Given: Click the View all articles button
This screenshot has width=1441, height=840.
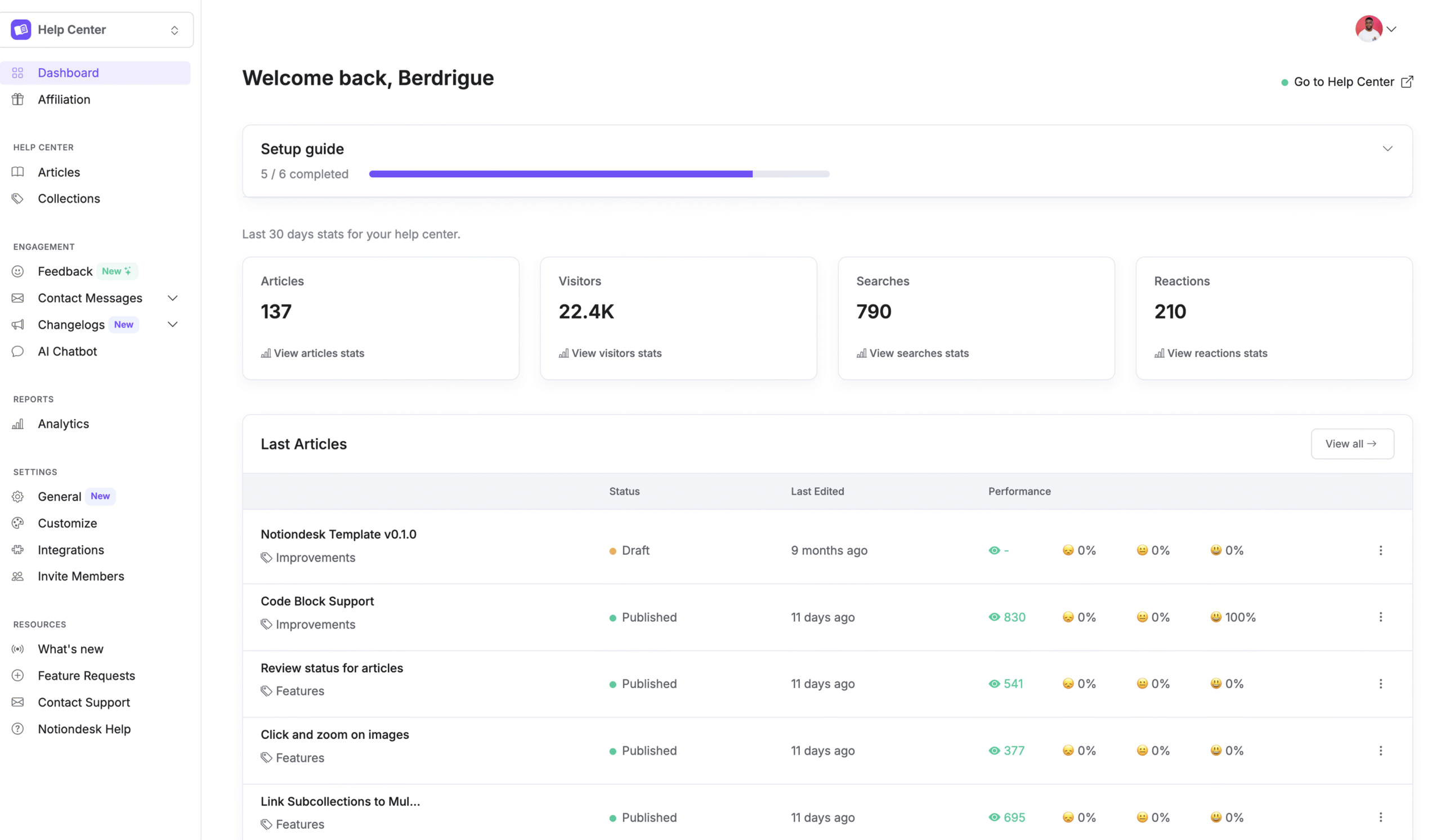Looking at the screenshot, I should pyautogui.click(x=1352, y=444).
